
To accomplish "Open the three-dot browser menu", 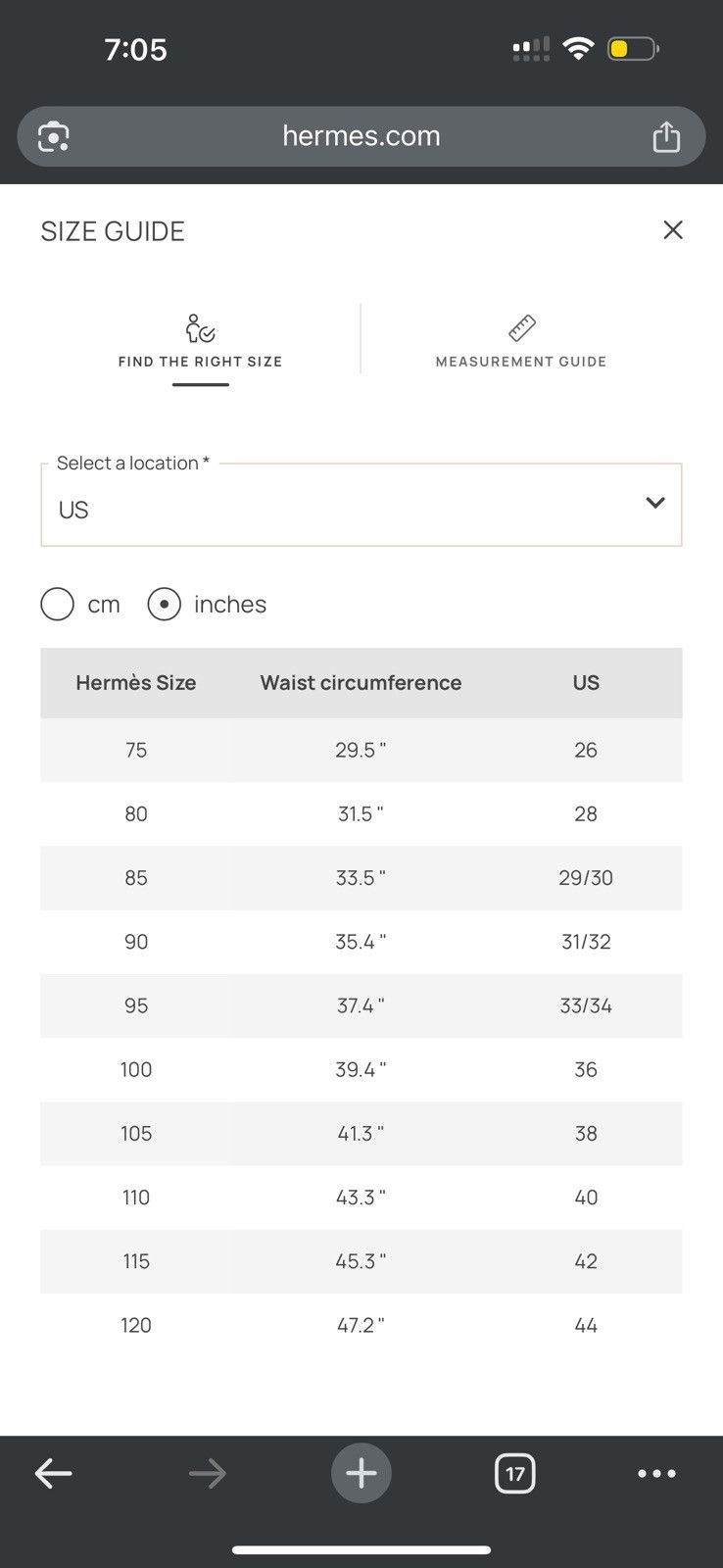I will (656, 1473).
